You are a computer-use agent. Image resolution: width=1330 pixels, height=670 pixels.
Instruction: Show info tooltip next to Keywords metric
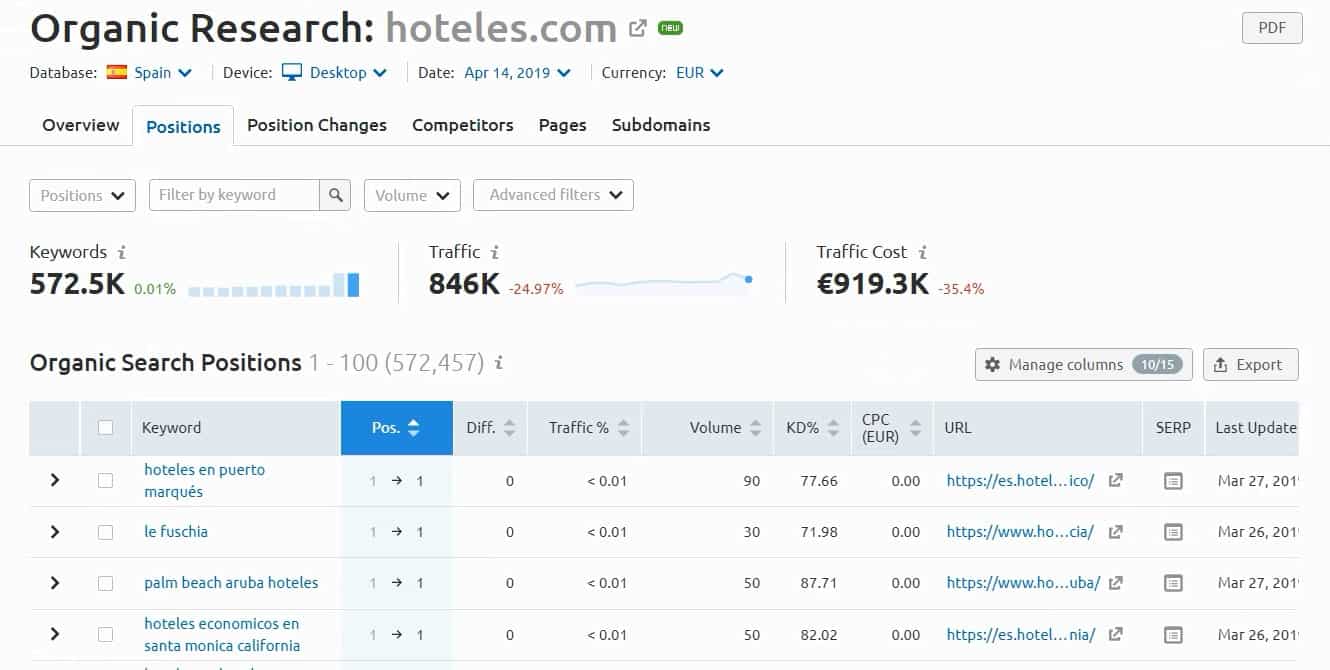coord(122,253)
